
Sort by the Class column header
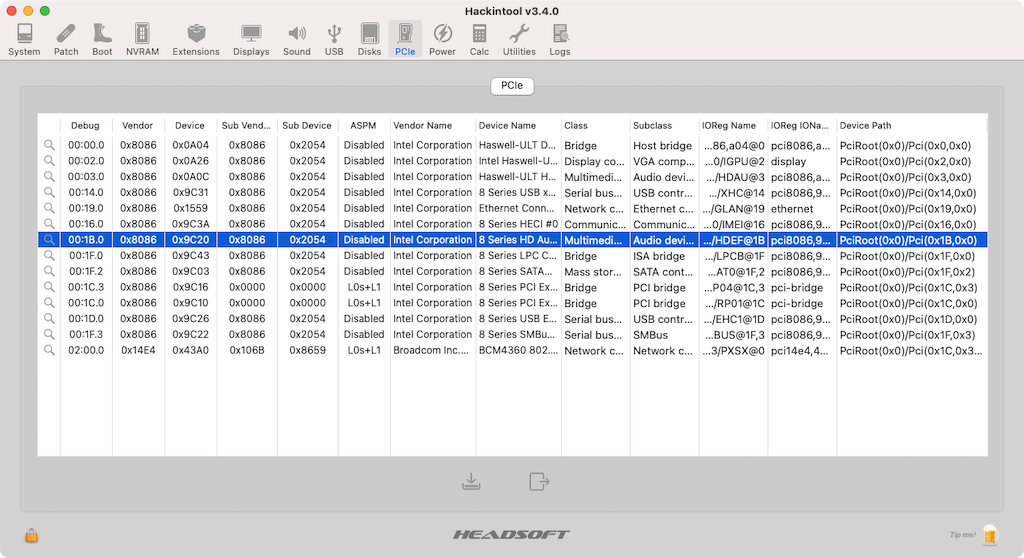click(595, 125)
